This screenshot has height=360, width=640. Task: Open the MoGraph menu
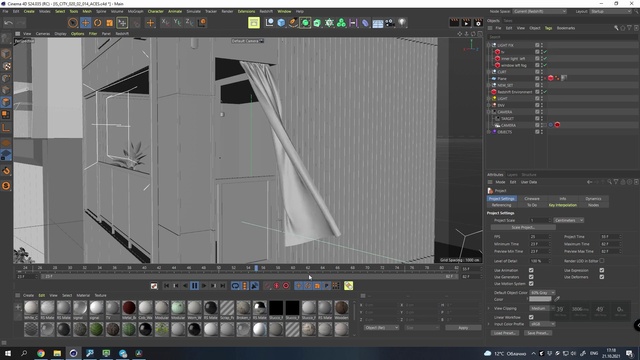click(x=136, y=11)
